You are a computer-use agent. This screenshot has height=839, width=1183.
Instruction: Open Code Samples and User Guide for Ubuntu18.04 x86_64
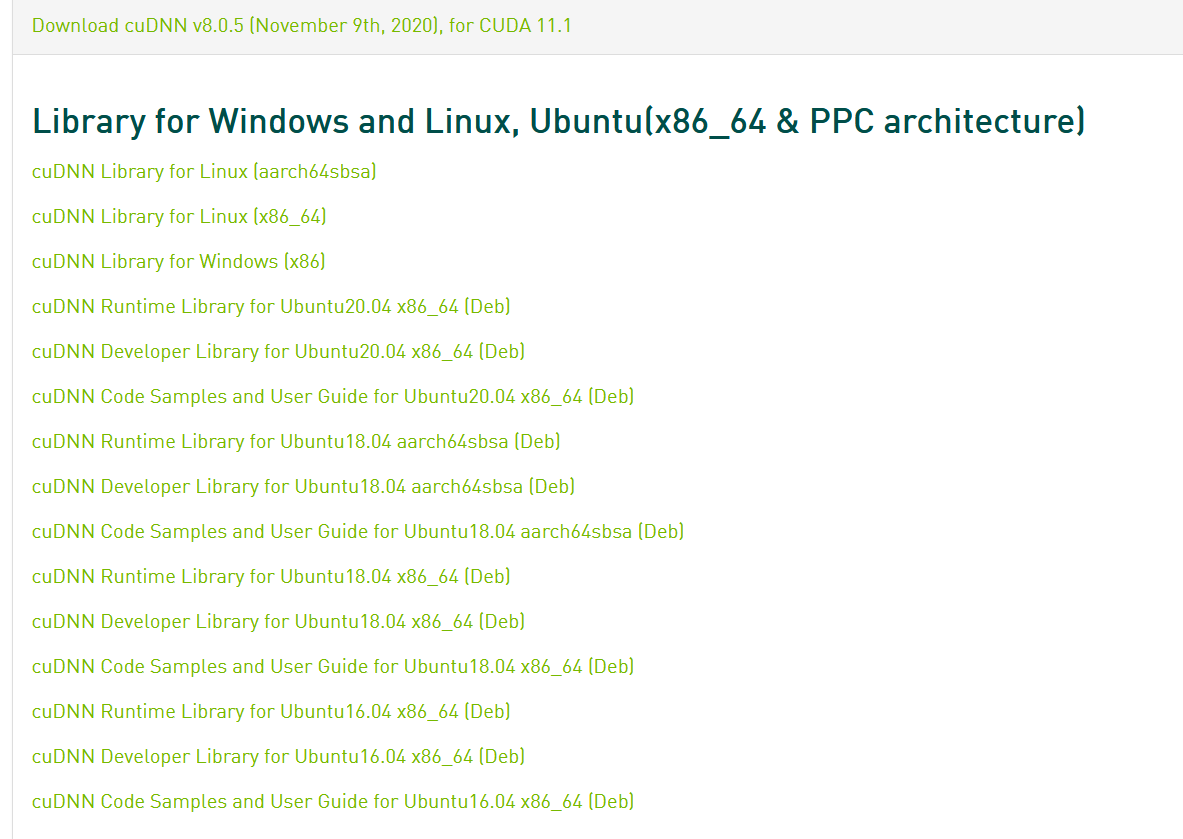tap(333, 666)
